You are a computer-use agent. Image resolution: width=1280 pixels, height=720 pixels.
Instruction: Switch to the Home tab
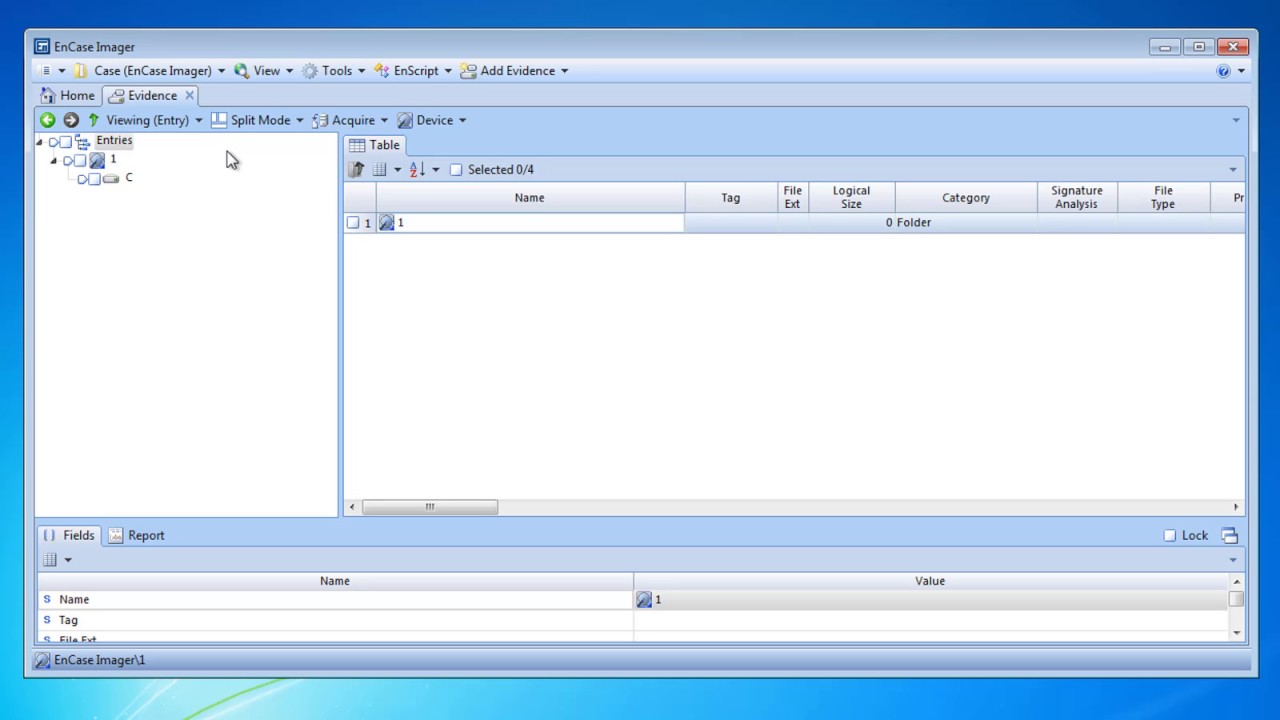[x=68, y=96]
